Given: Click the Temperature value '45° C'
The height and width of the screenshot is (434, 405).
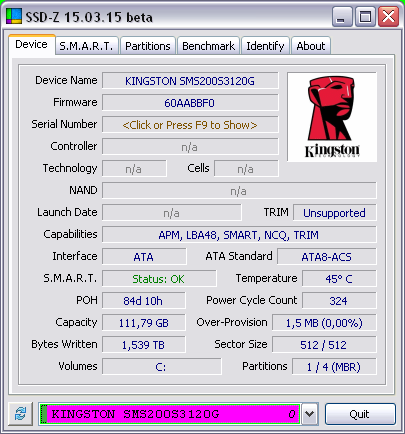Looking at the screenshot, I should pos(339,279).
